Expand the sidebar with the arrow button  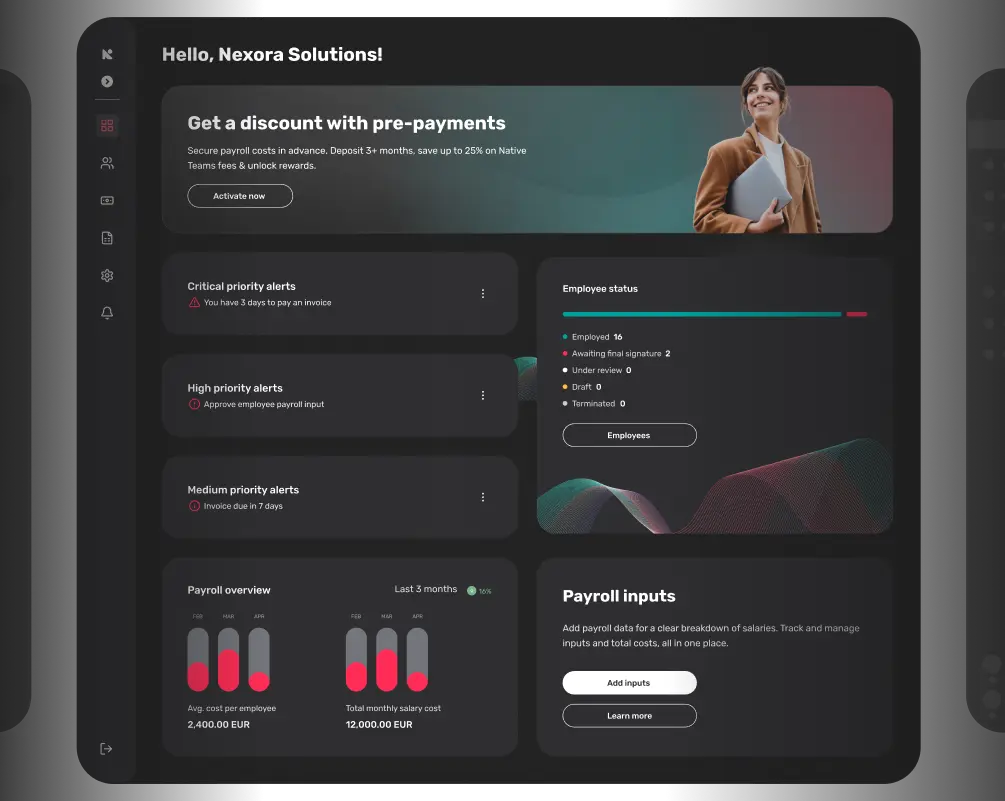[107, 81]
